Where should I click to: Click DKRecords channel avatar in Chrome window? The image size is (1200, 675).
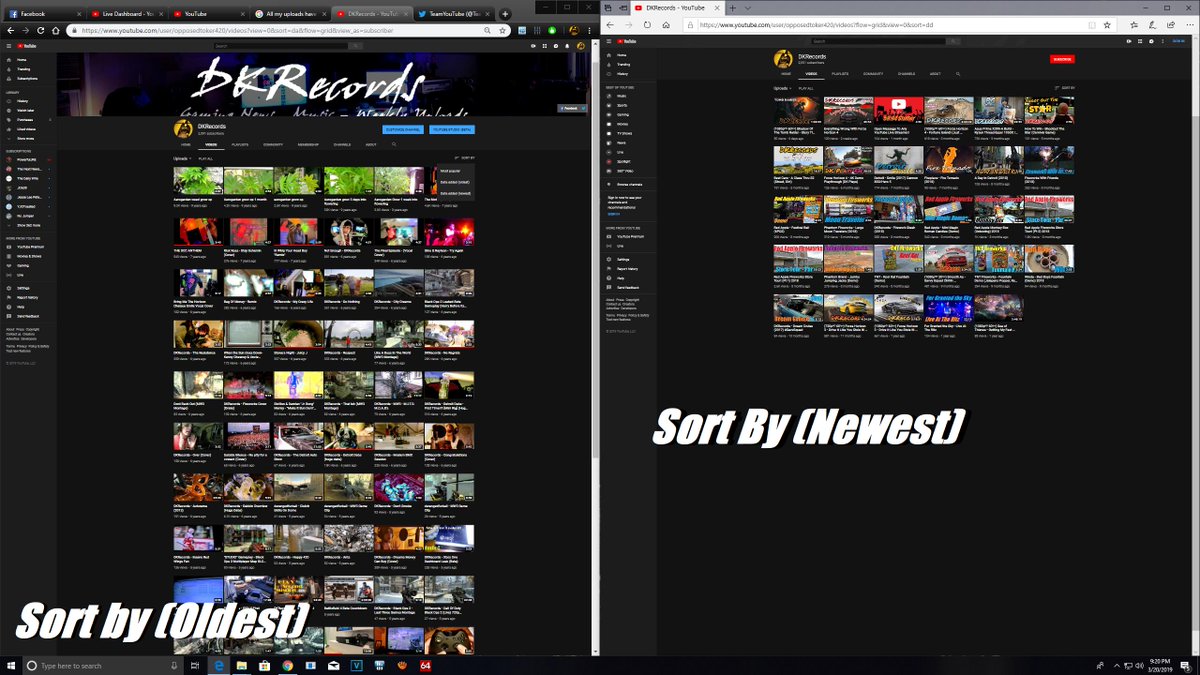click(183, 128)
